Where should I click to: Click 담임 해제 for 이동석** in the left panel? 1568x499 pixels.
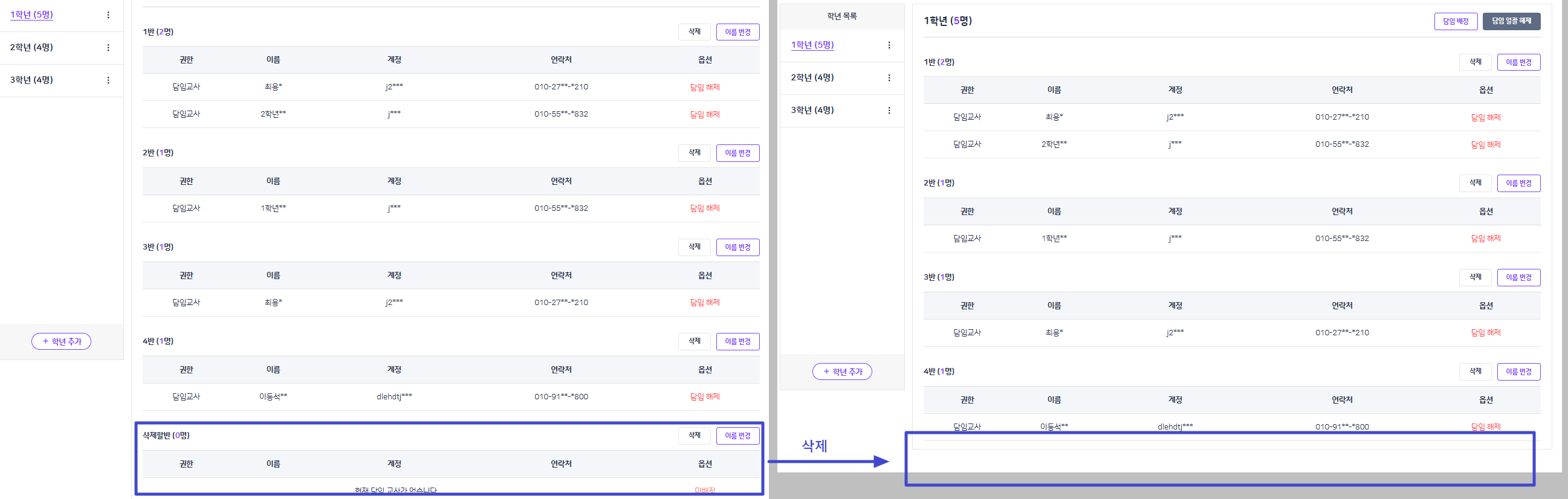coord(705,397)
